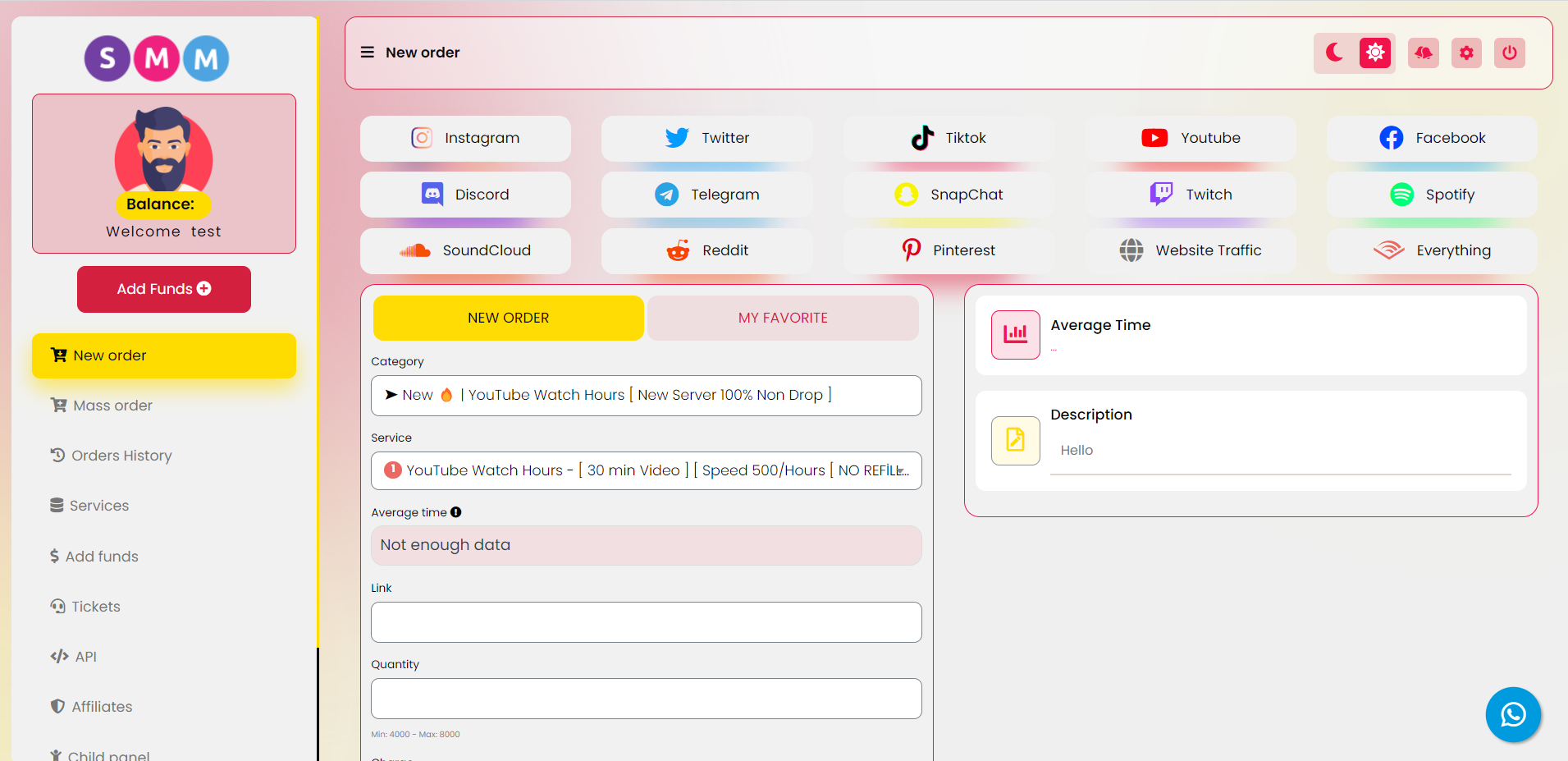The image size is (1568, 761).
Task: Click the Min 4000 Max 8000 hint
Action: click(x=415, y=734)
